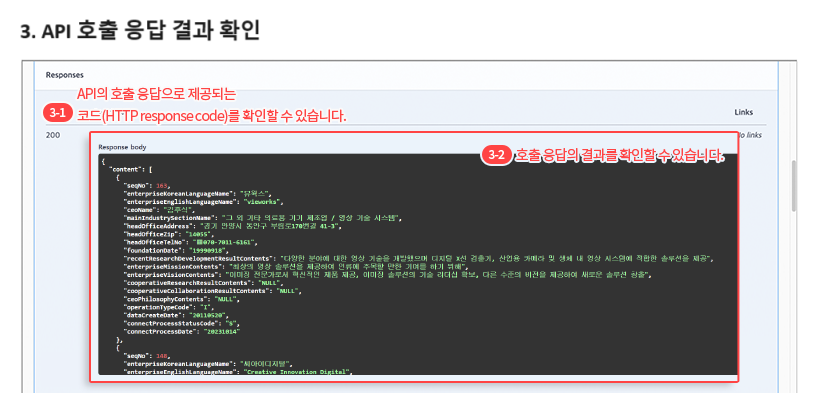Viewport: 820px width, 393px height.
Task: Click the enterpriseKoreanLanguageName "뷰웍스" line
Action: 198,194
